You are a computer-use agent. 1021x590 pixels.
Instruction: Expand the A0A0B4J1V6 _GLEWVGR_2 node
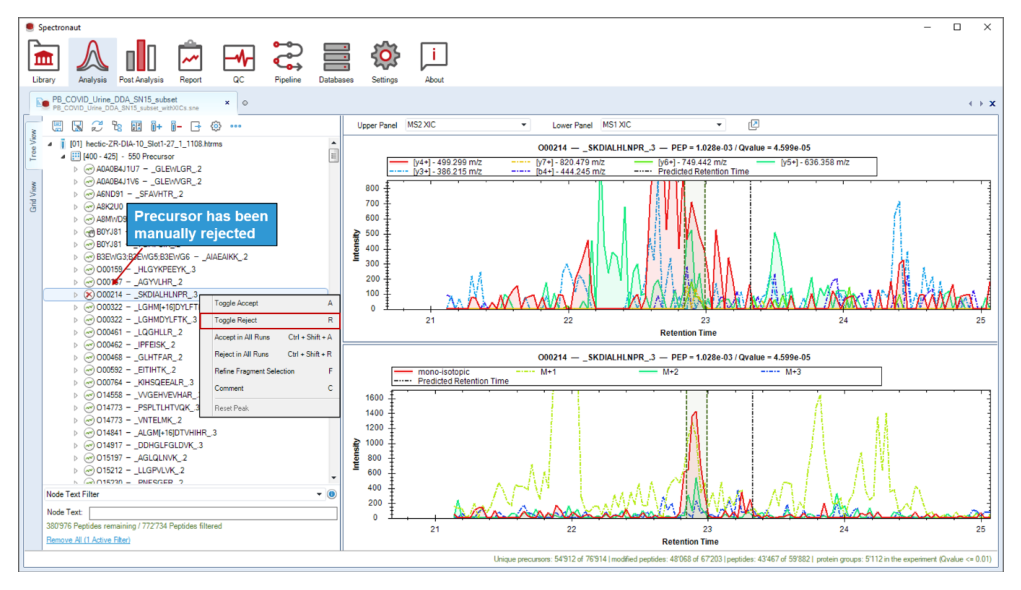(76, 182)
